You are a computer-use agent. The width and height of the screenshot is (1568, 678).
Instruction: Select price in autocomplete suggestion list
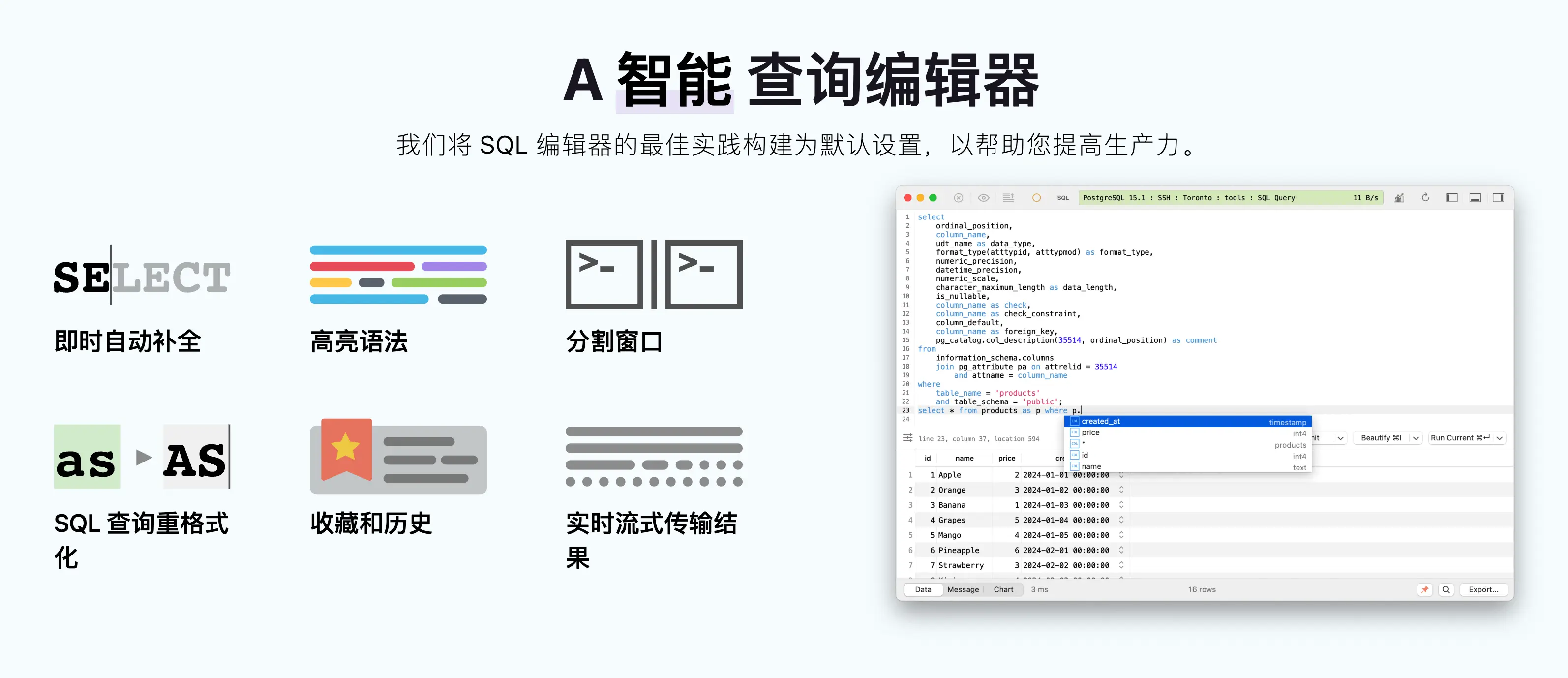click(x=1090, y=432)
